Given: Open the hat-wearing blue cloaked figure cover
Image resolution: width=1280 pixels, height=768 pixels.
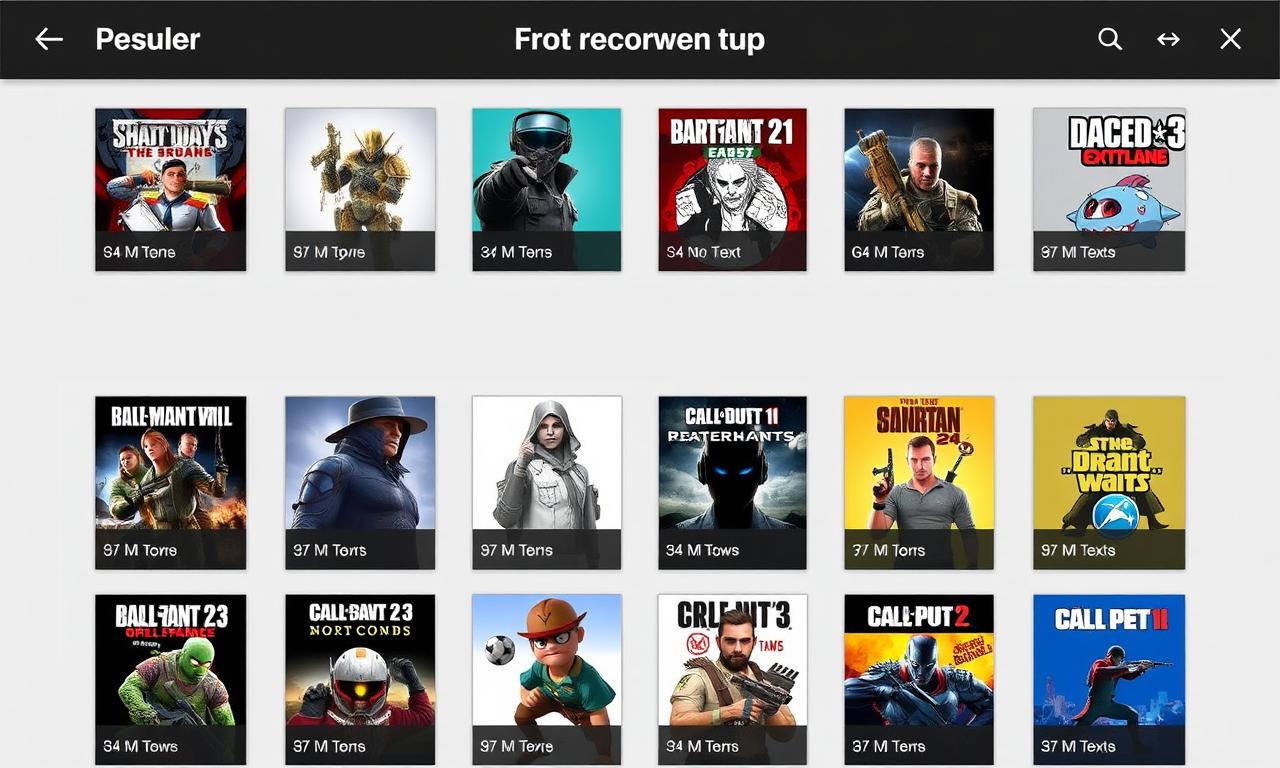Looking at the screenshot, I should point(360,483).
